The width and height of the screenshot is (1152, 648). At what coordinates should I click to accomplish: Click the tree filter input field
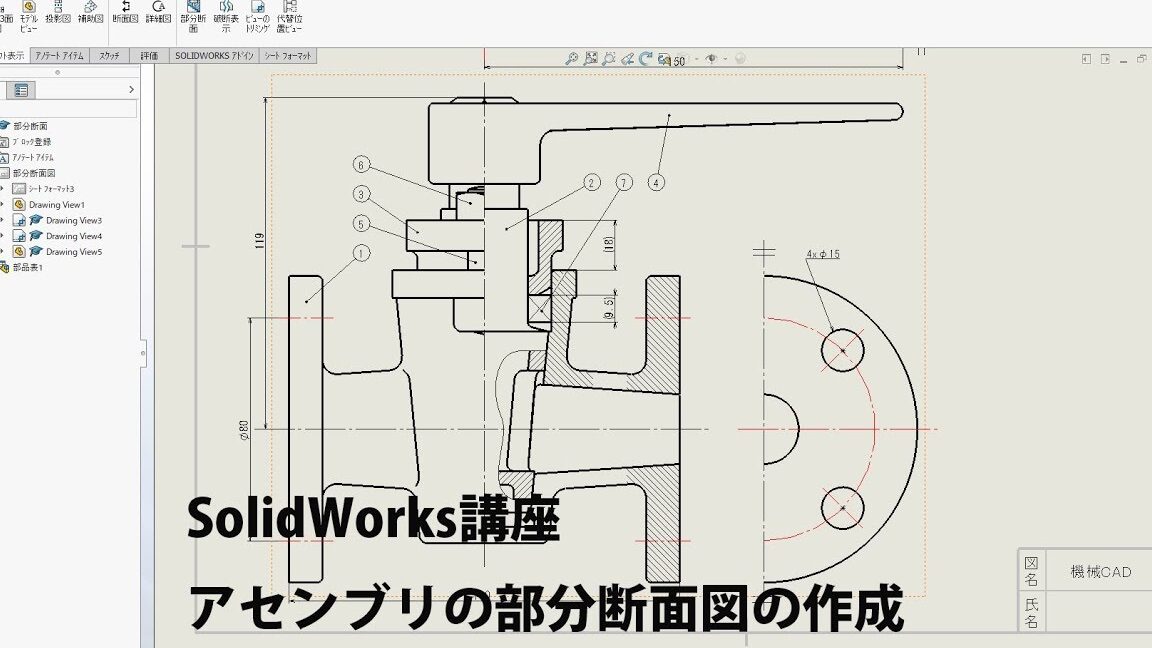pyautogui.click(x=68, y=109)
